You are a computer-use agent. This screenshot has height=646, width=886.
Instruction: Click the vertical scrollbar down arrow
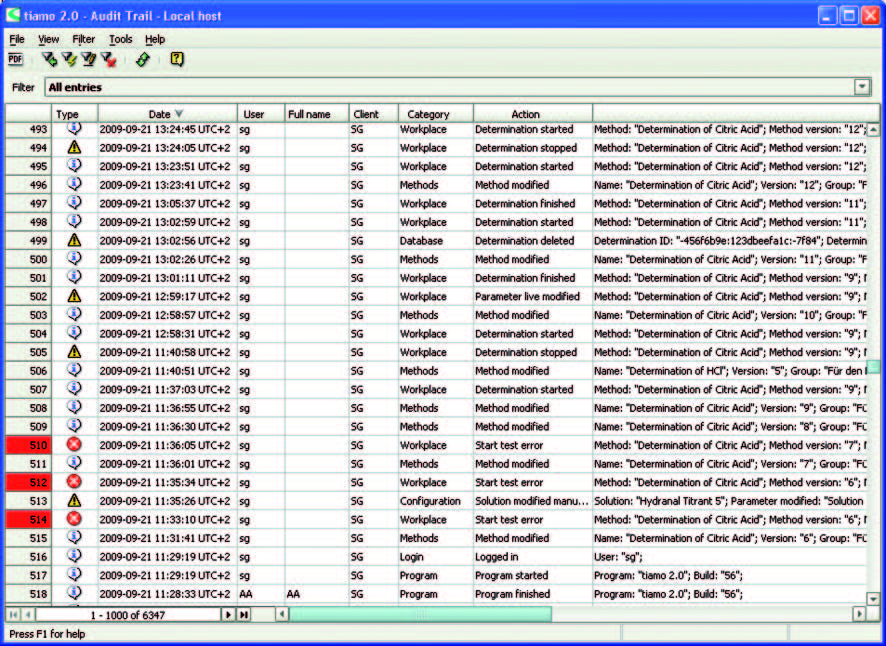[x=873, y=598]
